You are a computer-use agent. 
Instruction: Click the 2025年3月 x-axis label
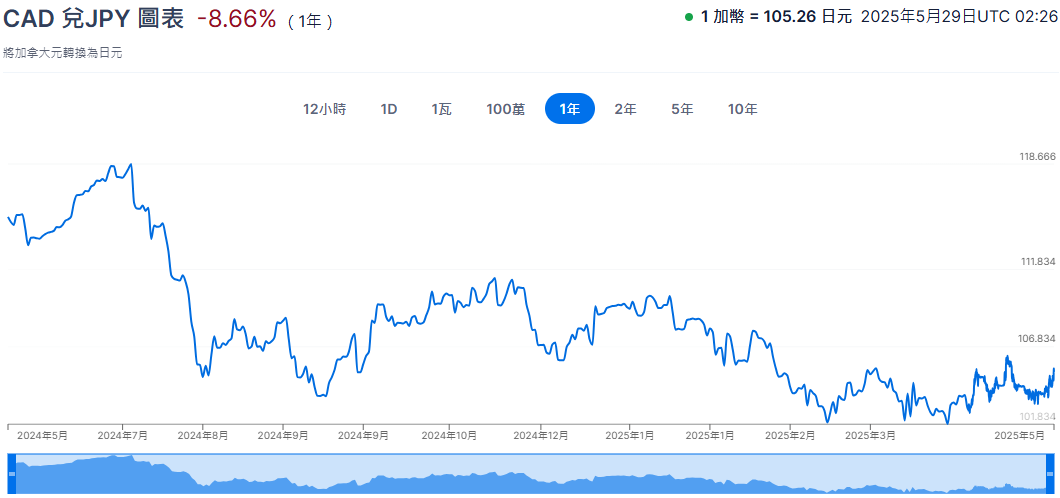coord(871,436)
